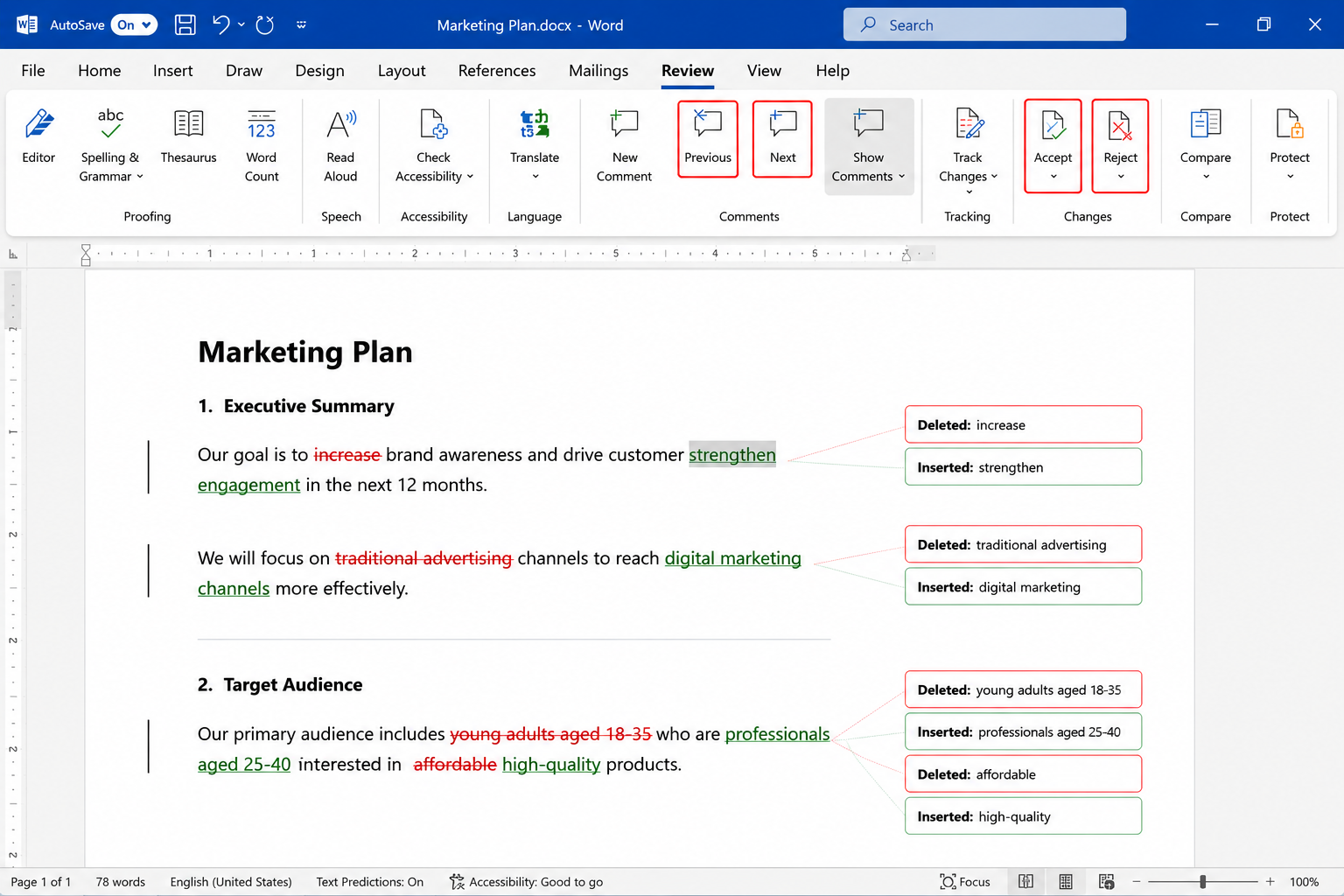The width and height of the screenshot is (1344, 896).
Task: Switch to the Mailings tab
Action: 598,71
